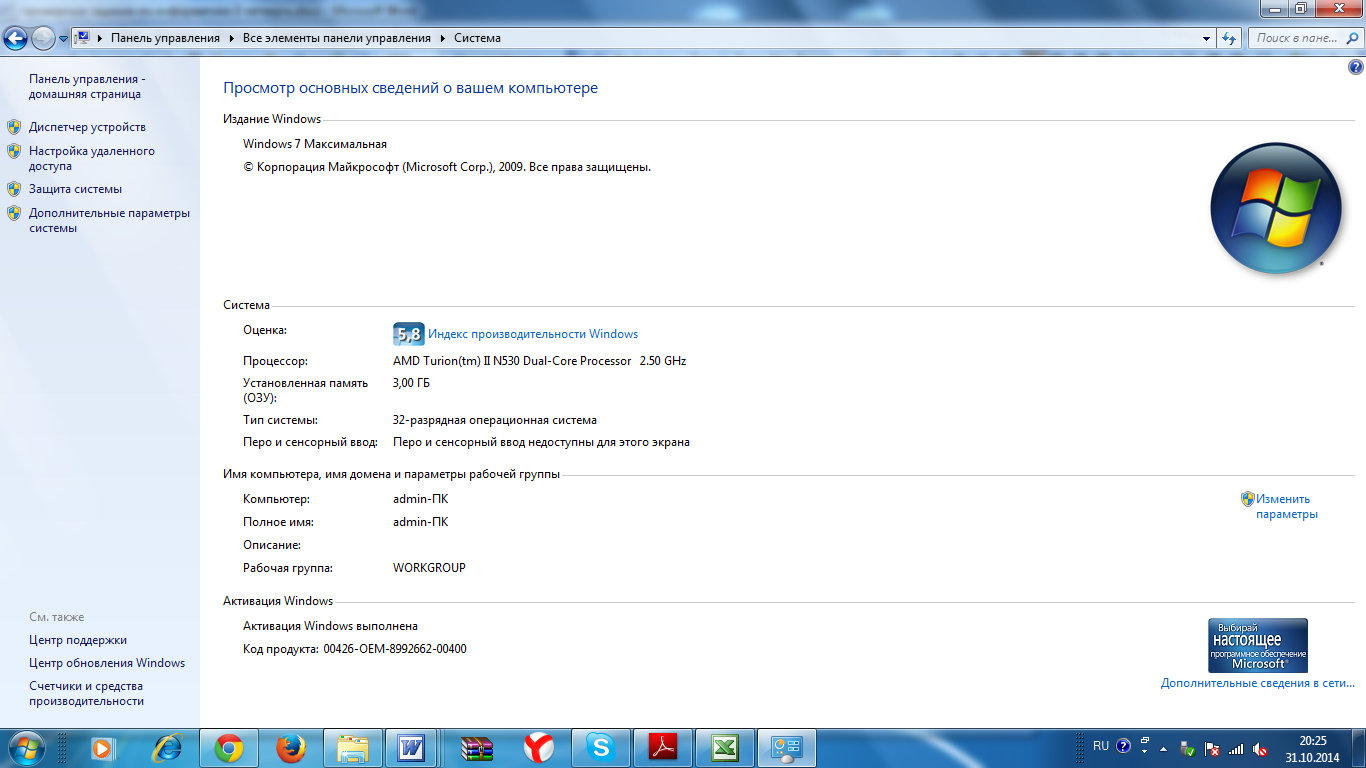Screen dimensions: 1366x768
Task: Open Microsoft Excel from taskbar
Action: [725, 747]
